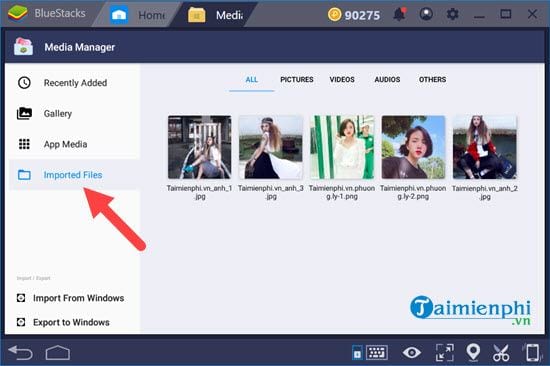Minimize the BlueStacks window
The height and width of the screenshot is (366, 550).
pos(479,16)
